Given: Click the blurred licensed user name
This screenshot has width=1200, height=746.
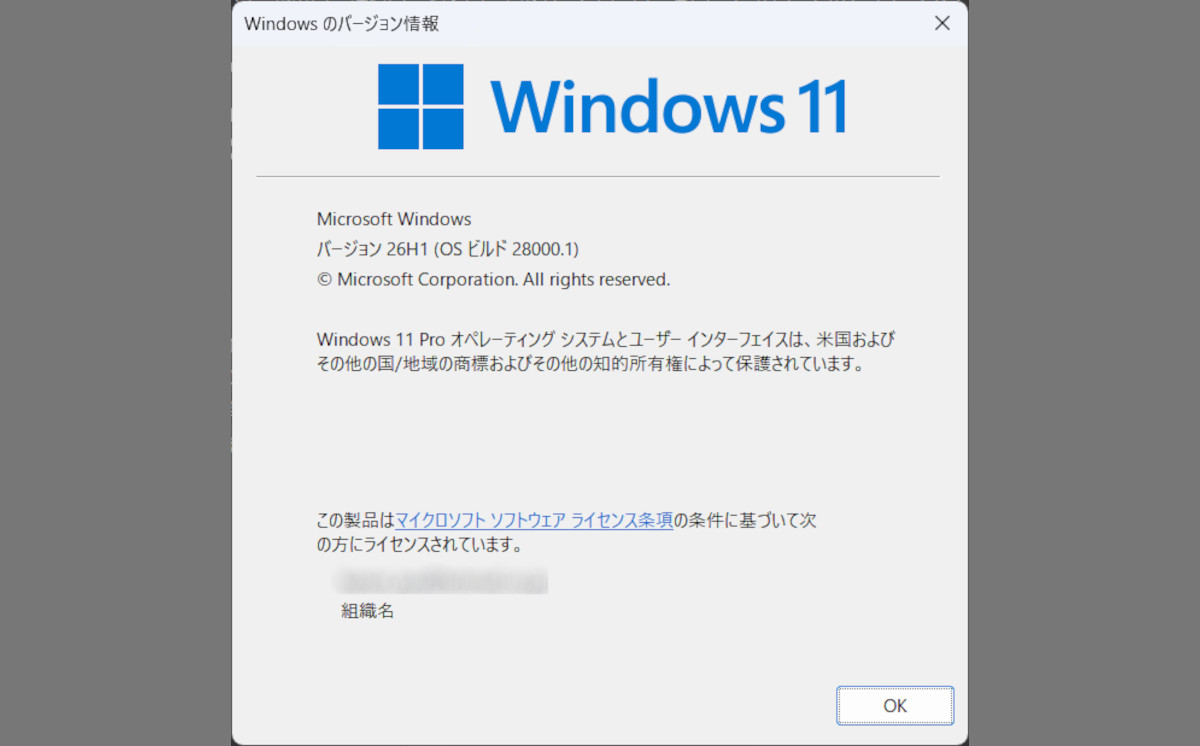Looking at the screenshot, I should click(445, 580).
